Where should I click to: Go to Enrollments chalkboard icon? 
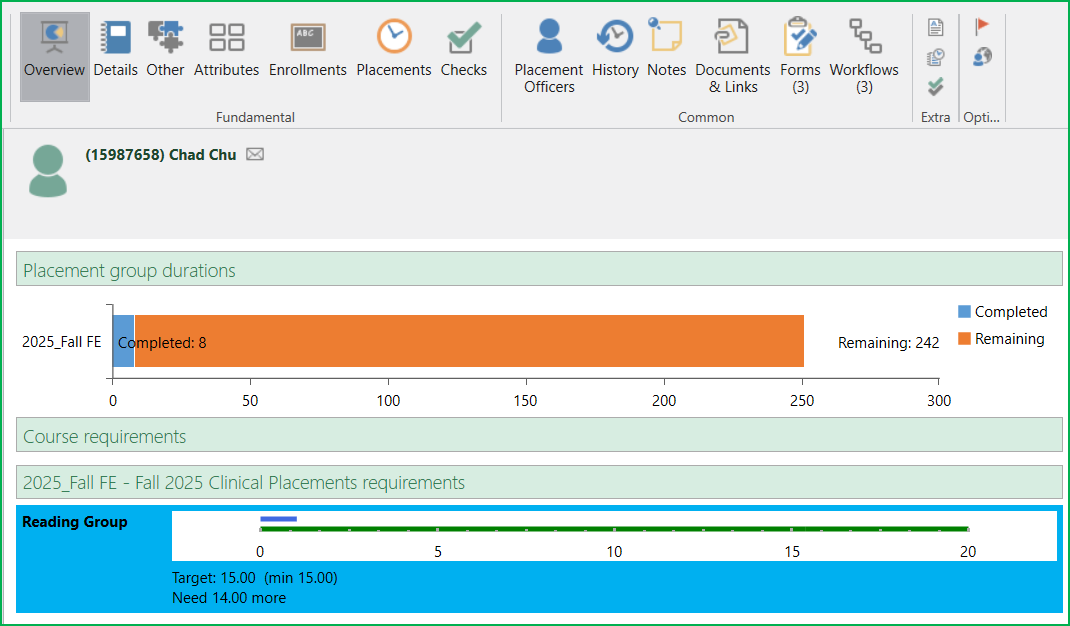[308, 36]
